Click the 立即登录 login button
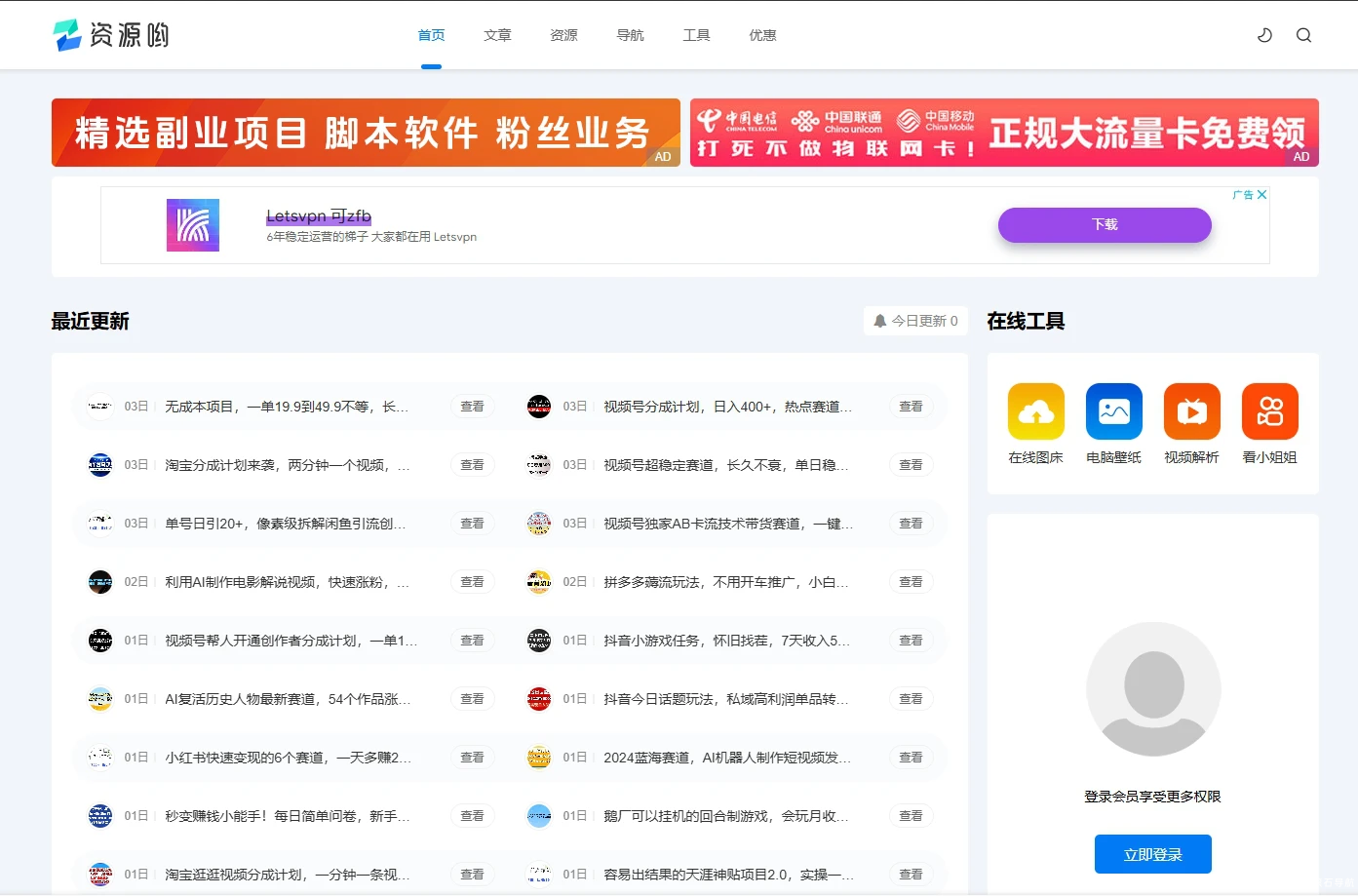The height and width of the screenshot is (896, 1358). (x=1152, y=853)
